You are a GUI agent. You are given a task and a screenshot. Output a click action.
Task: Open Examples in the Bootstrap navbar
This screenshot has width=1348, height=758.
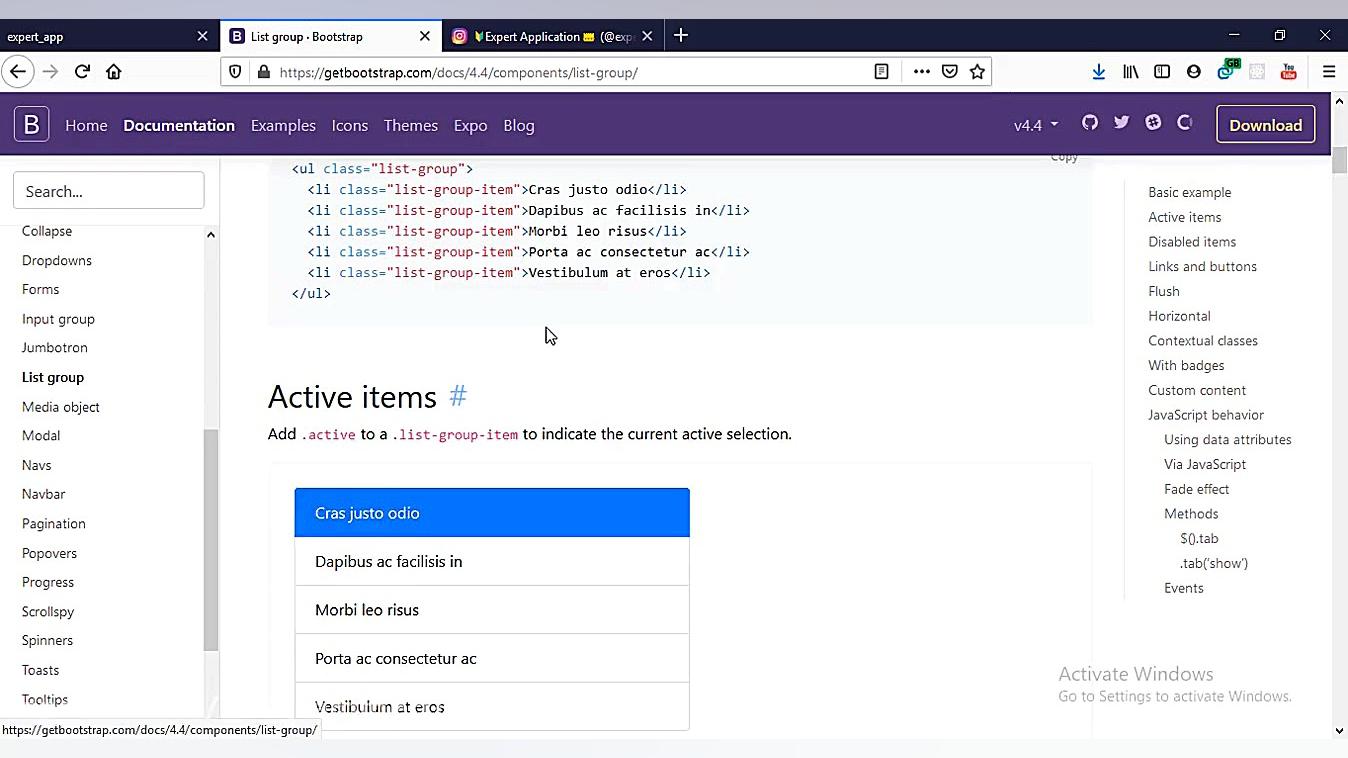tap(283, 126)
